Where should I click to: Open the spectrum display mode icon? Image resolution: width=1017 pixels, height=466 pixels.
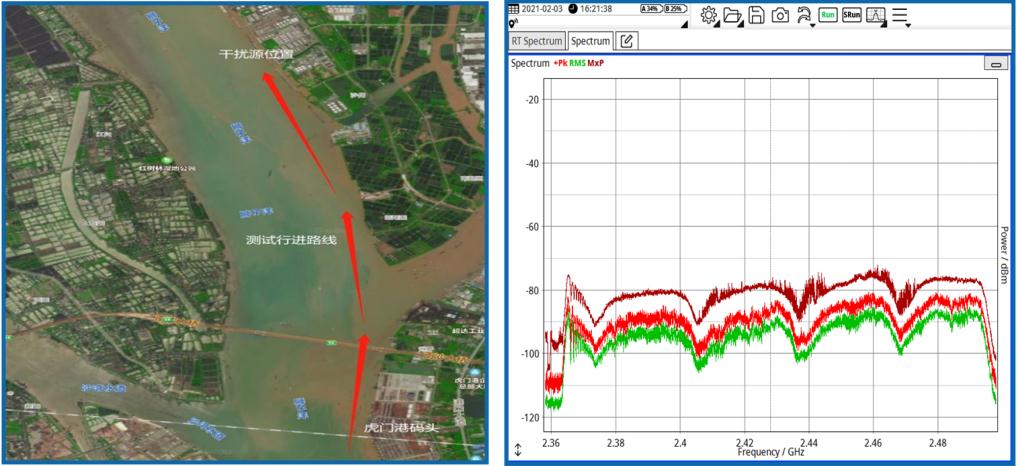(876, 15)
